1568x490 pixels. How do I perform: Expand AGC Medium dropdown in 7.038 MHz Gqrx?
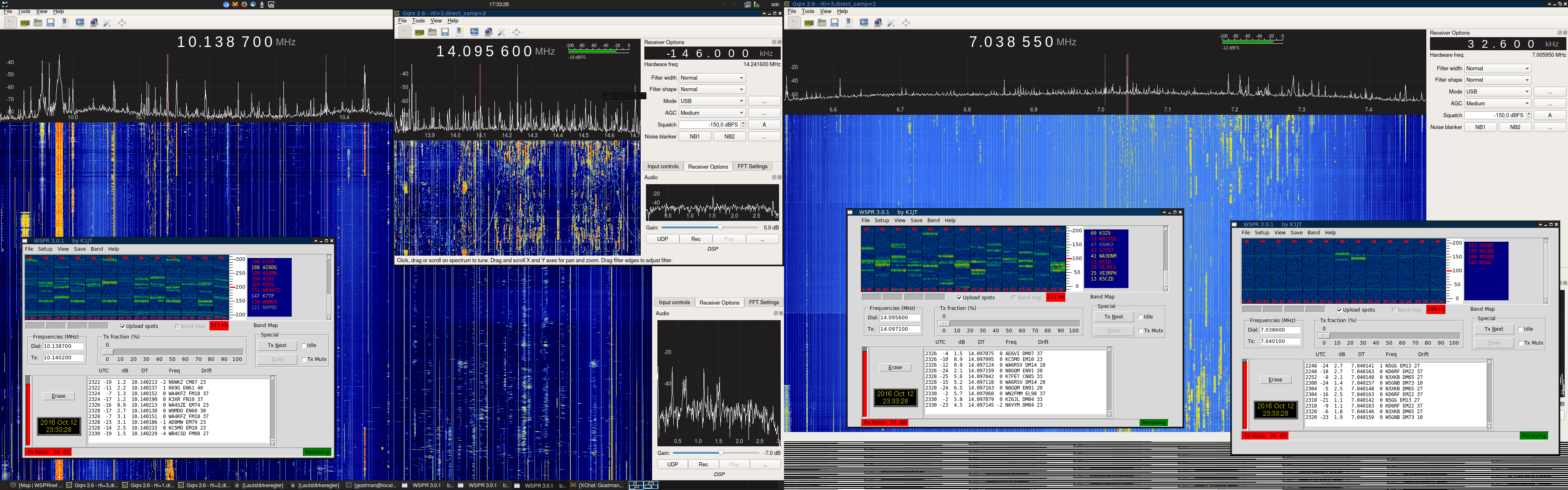[1497, 103]
